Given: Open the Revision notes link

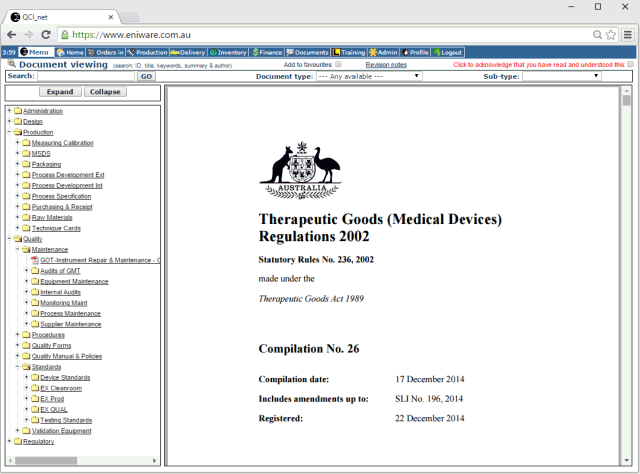Looking at the screenshot, I should coord(386,65).
